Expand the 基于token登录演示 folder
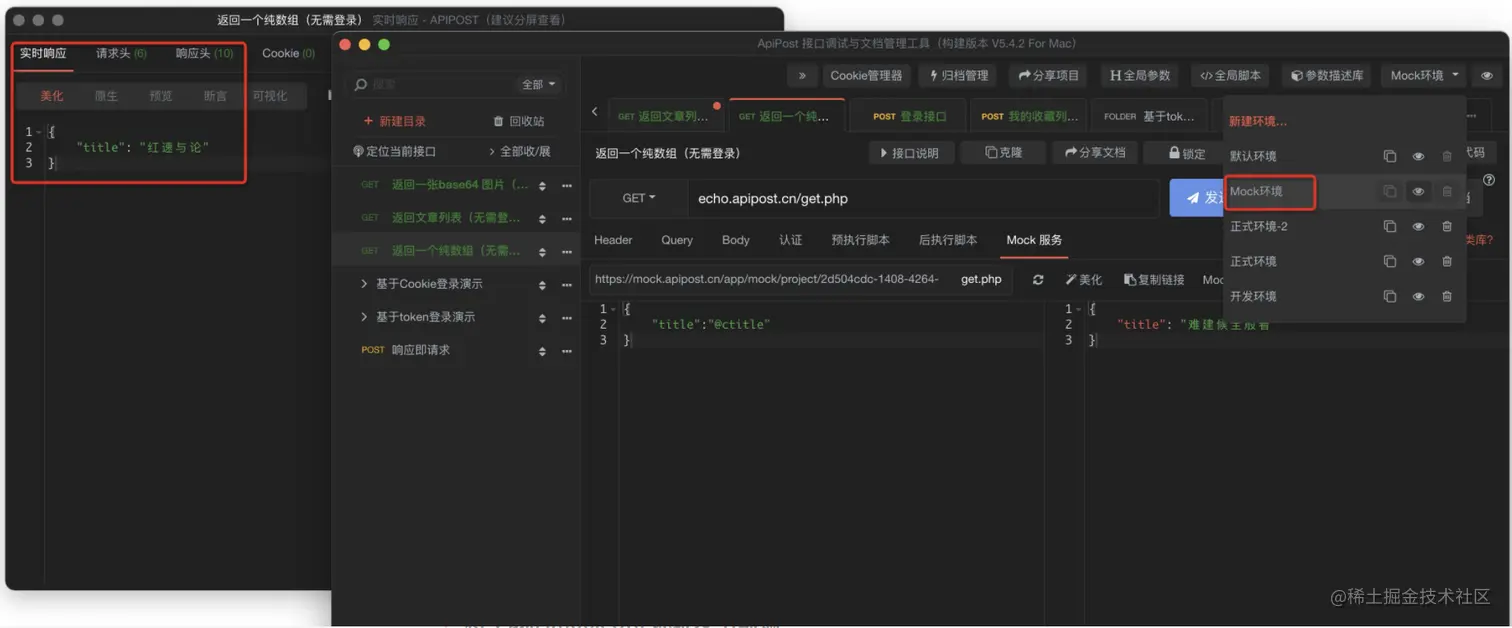1512x628 pixels. (418, 317)
